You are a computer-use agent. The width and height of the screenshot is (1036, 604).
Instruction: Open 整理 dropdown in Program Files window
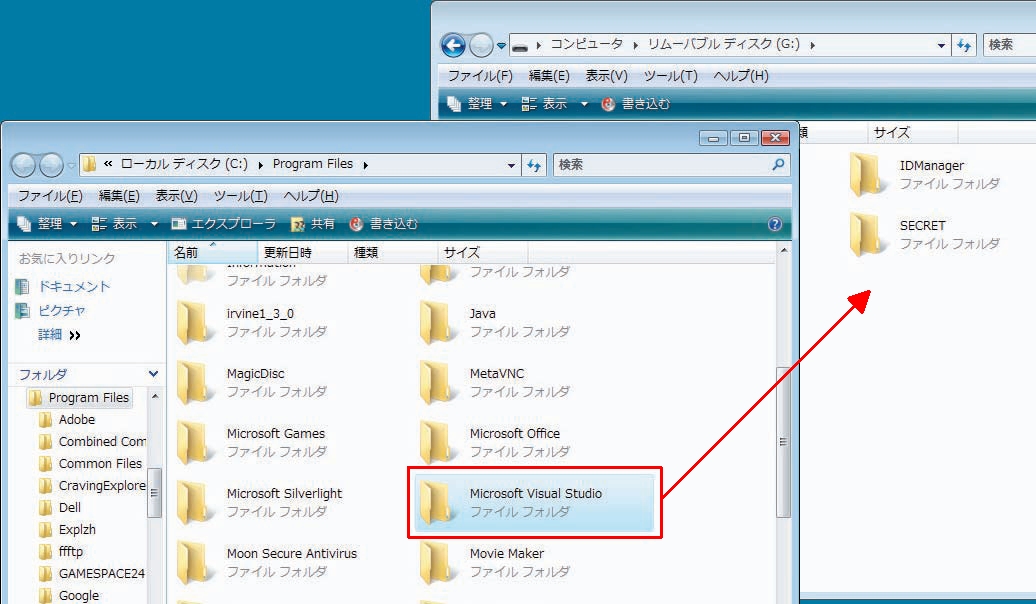click(48, 224)
